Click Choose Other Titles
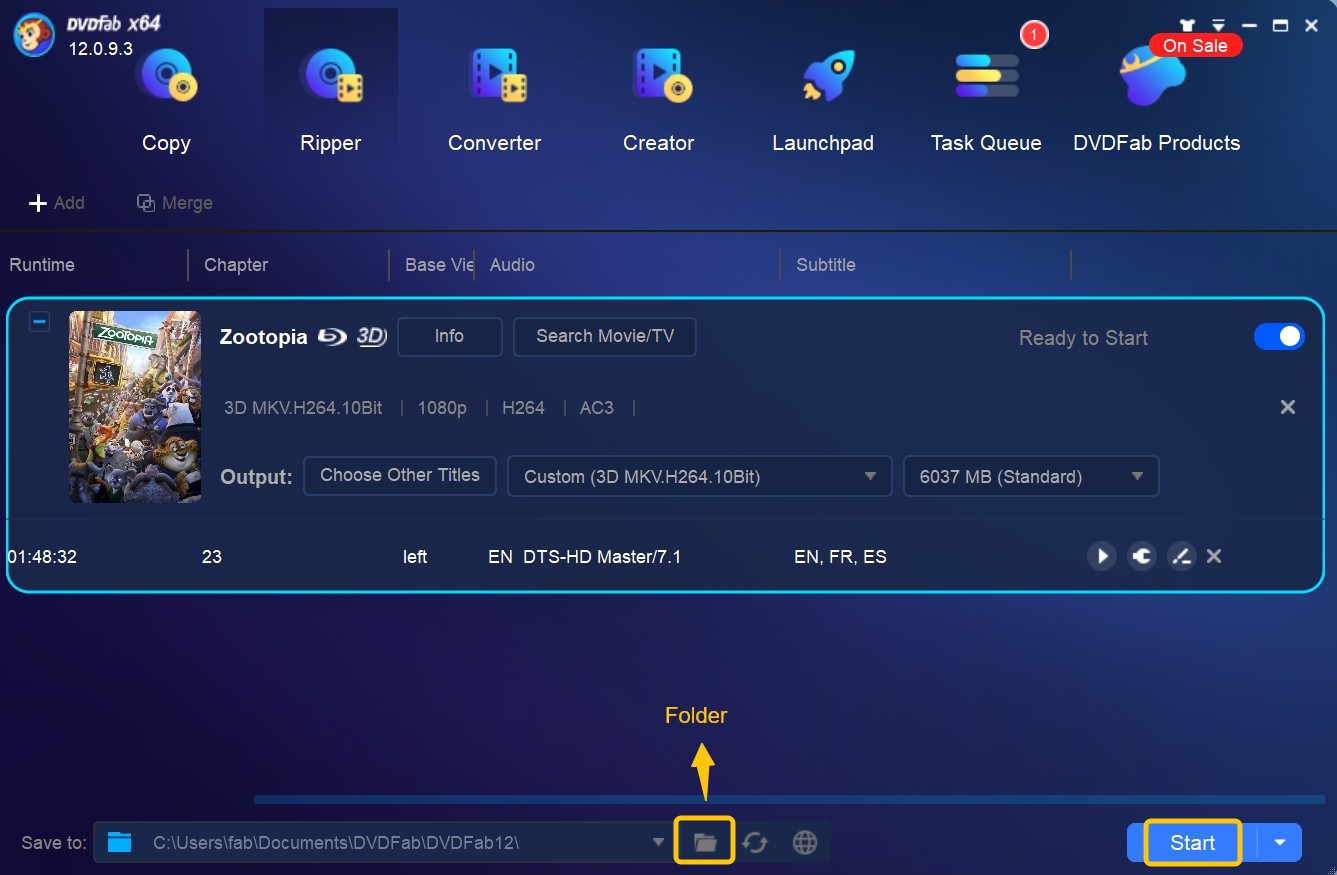 (399, 475)
